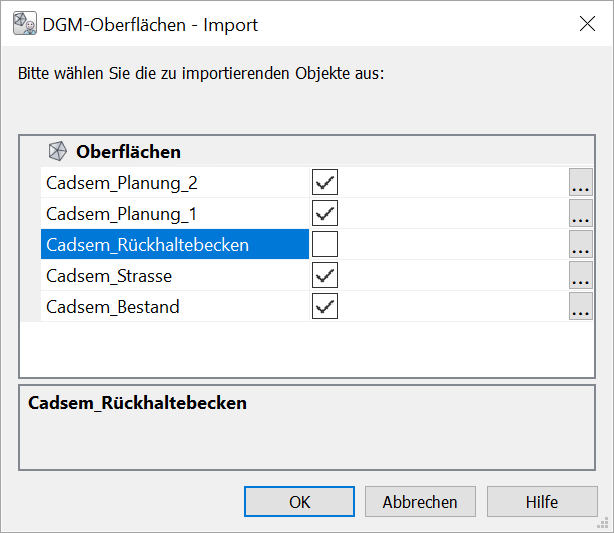This screenshot has width=614, height=533.
Task: Open ellipsis options for Cadsem_Strasse
Action: click(x=580, y=276)
